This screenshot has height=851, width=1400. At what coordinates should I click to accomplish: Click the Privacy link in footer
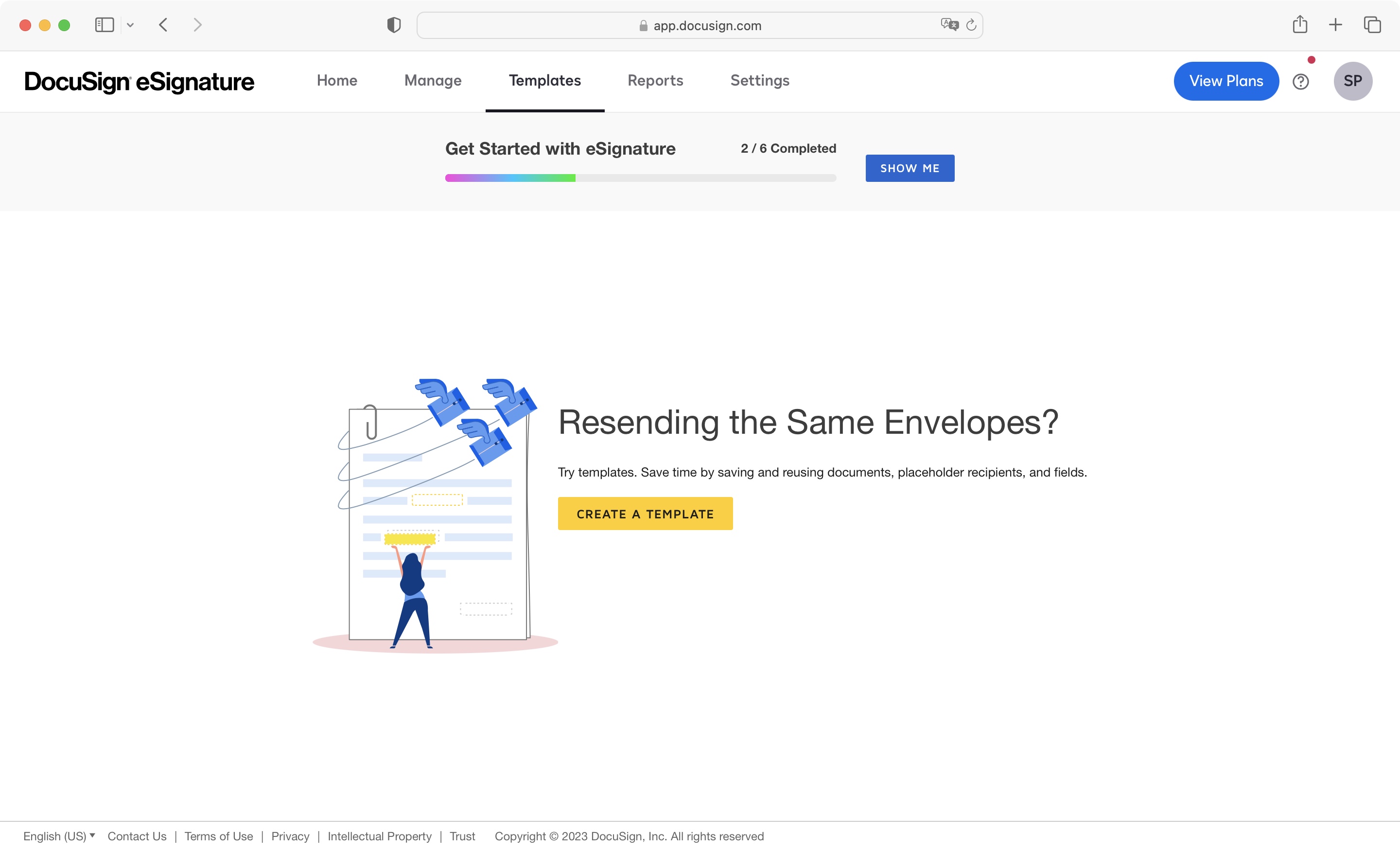290,836
